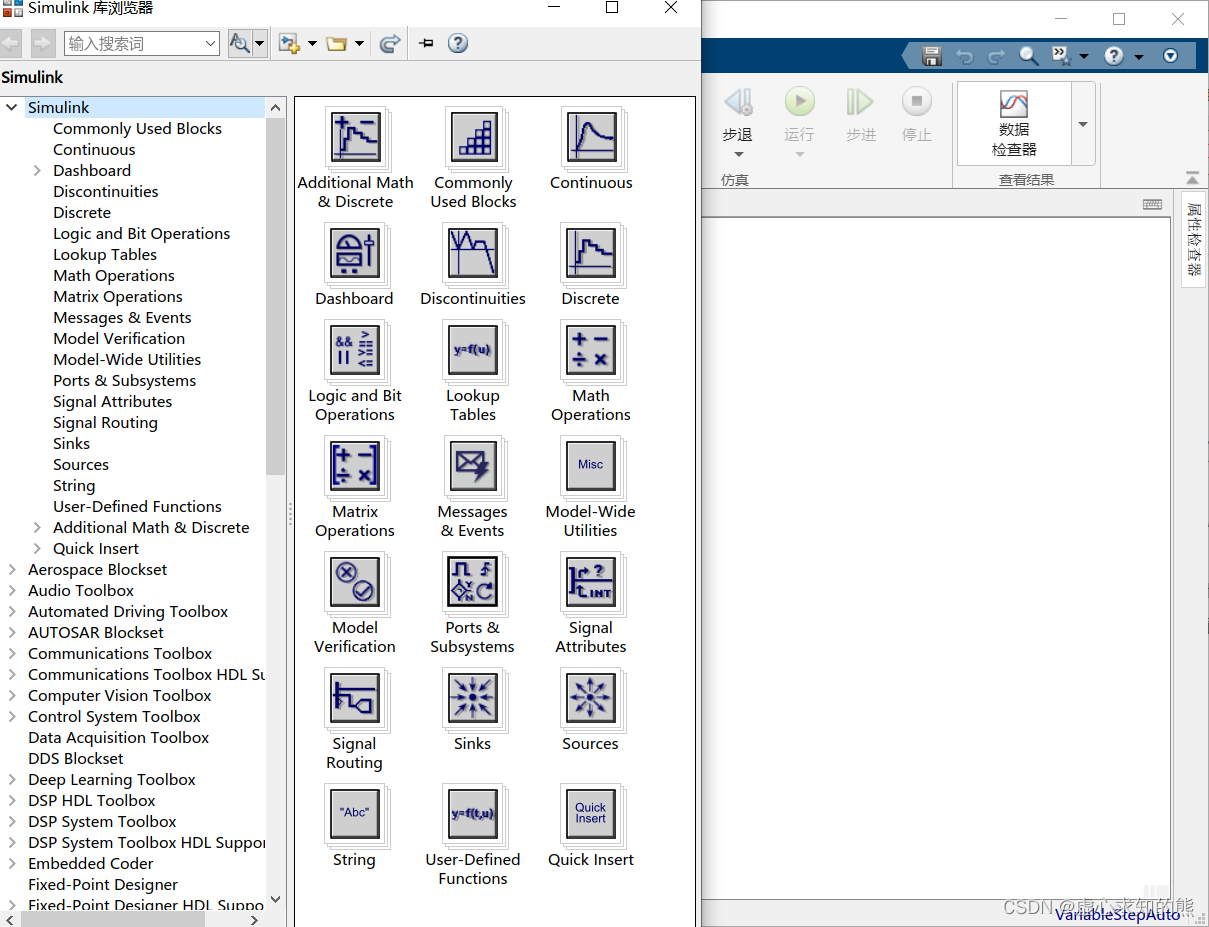Expand the Aerospace Blockset node

coord(12,570)
